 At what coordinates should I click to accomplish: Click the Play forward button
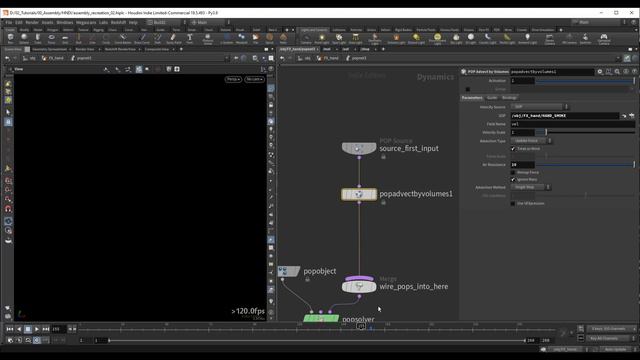[37, 329]
